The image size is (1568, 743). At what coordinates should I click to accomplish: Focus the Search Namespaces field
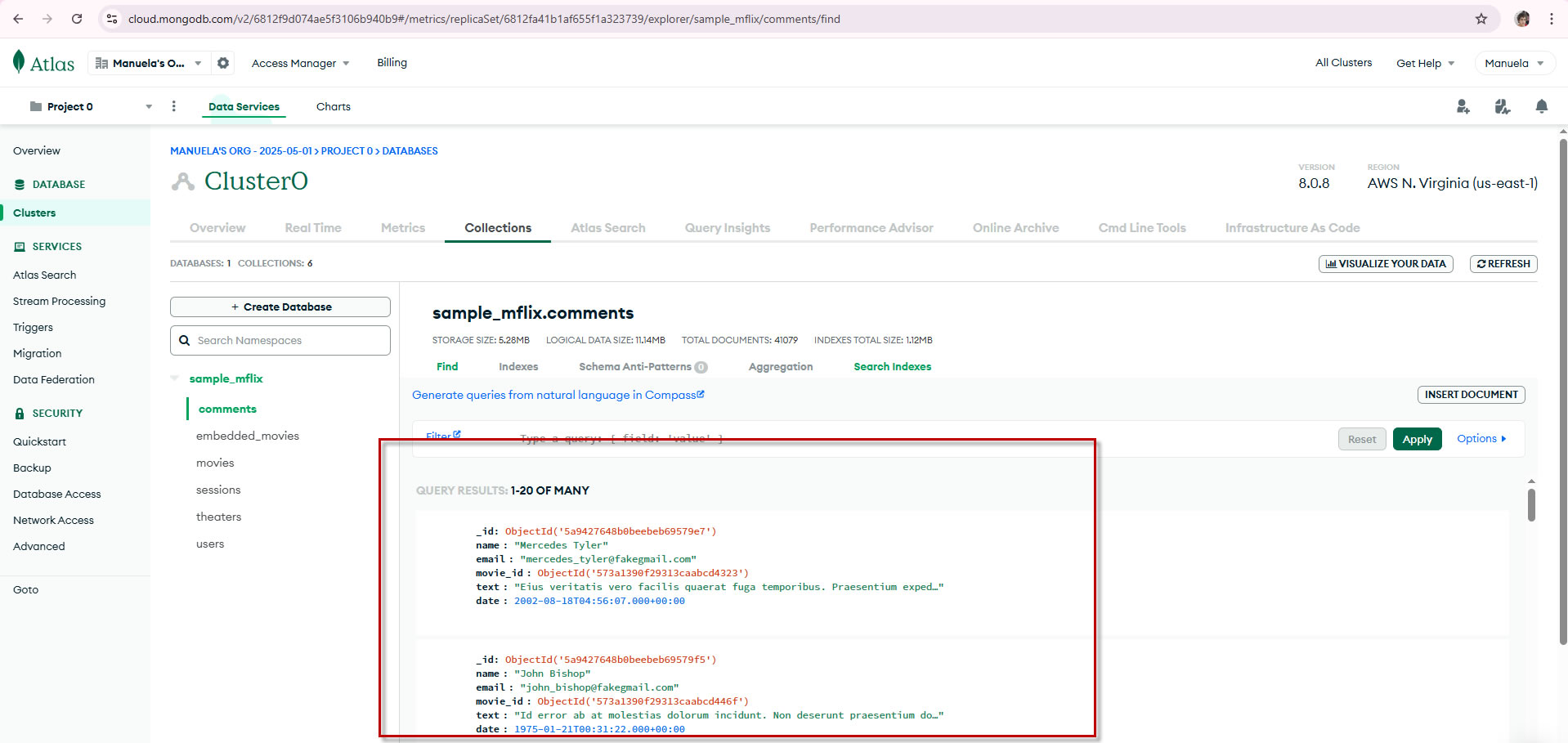pos(280,341)
